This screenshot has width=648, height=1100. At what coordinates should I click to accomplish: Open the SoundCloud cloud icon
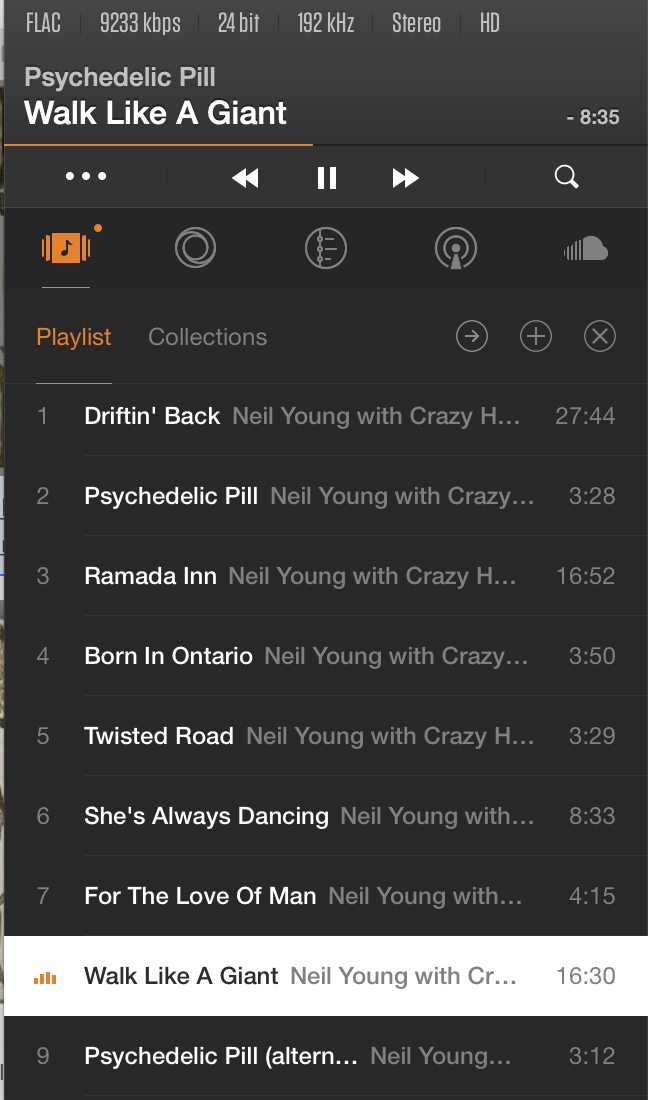[x=585, y=248]
